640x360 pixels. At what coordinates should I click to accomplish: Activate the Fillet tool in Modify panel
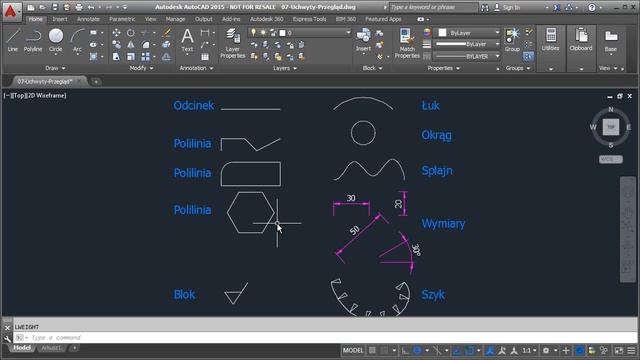(145, 44)
